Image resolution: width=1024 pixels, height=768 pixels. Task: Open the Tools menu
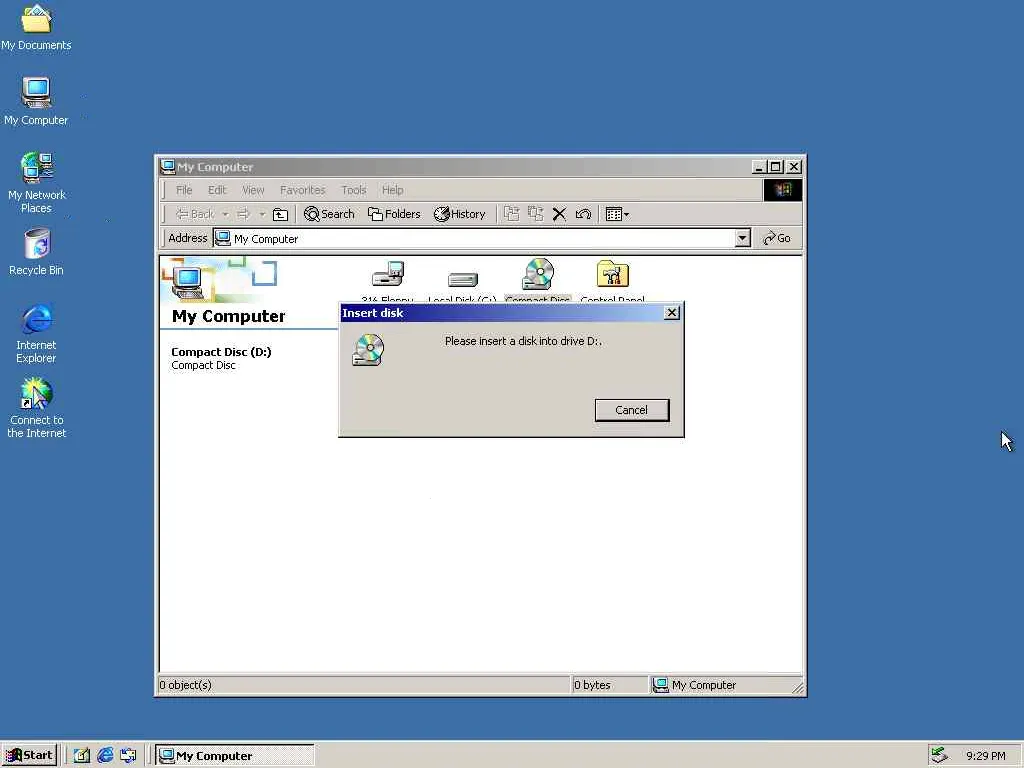click(353, 190)
